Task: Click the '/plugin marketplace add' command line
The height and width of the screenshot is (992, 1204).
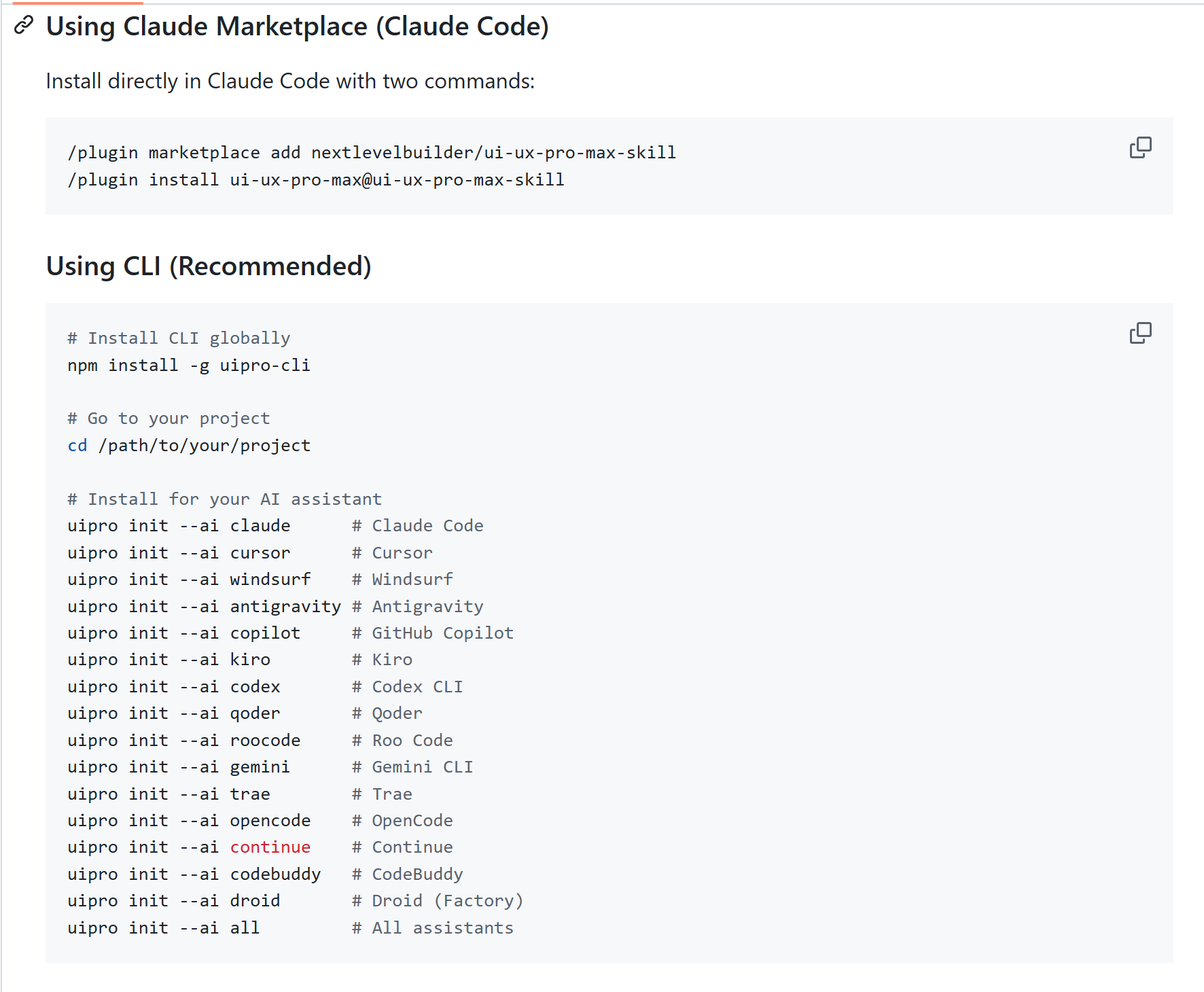Action: [x=372, y=153]
